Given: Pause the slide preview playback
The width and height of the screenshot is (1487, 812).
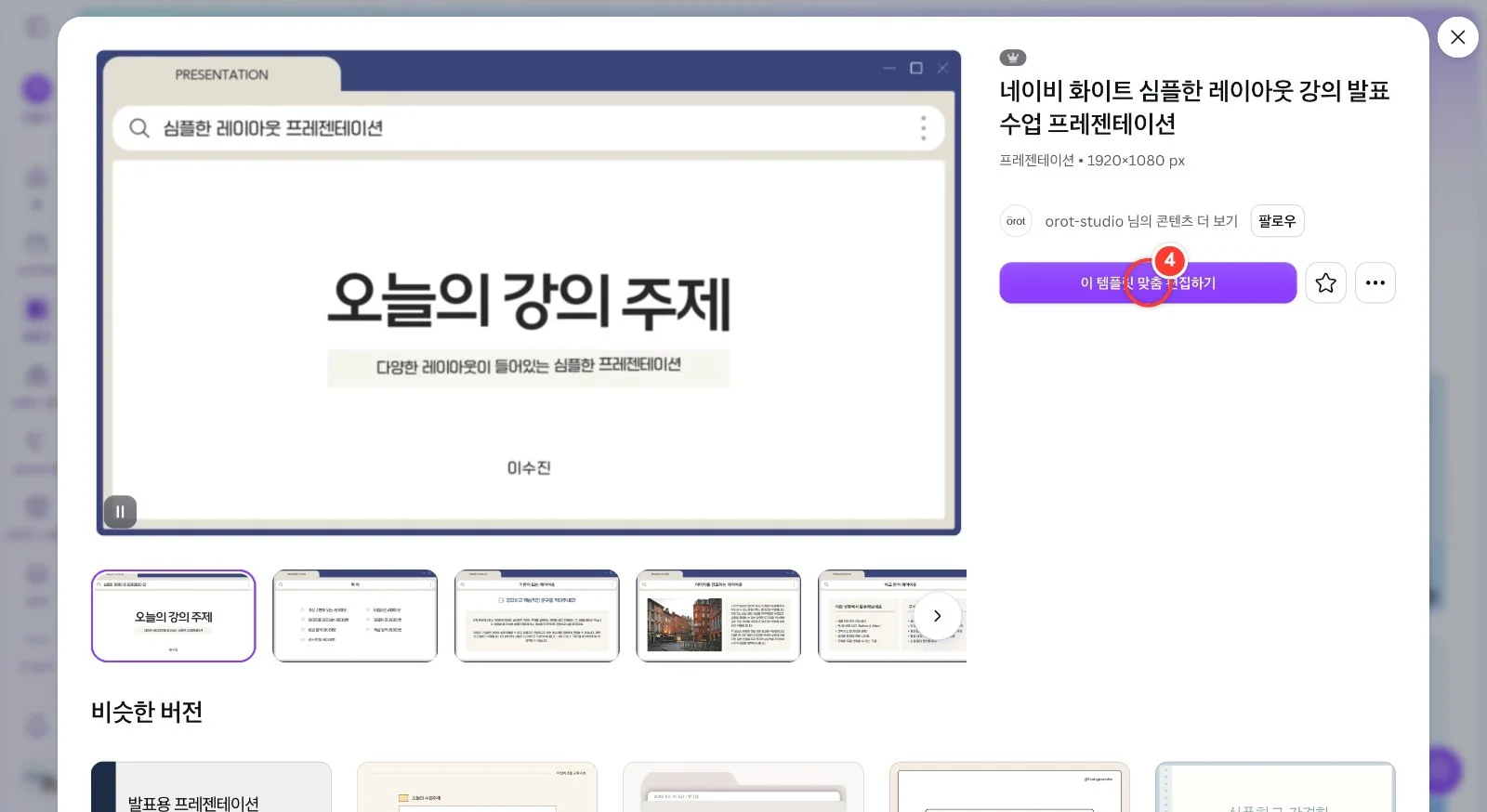Looking at the screenshot, I should 120,512.
